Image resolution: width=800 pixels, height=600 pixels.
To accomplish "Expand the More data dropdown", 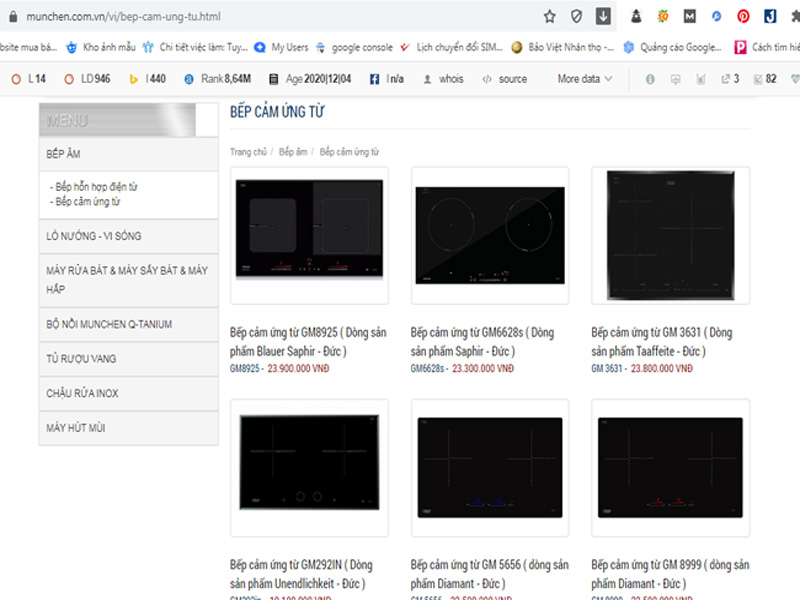I will pyautogui.click(x=585, y=79).
